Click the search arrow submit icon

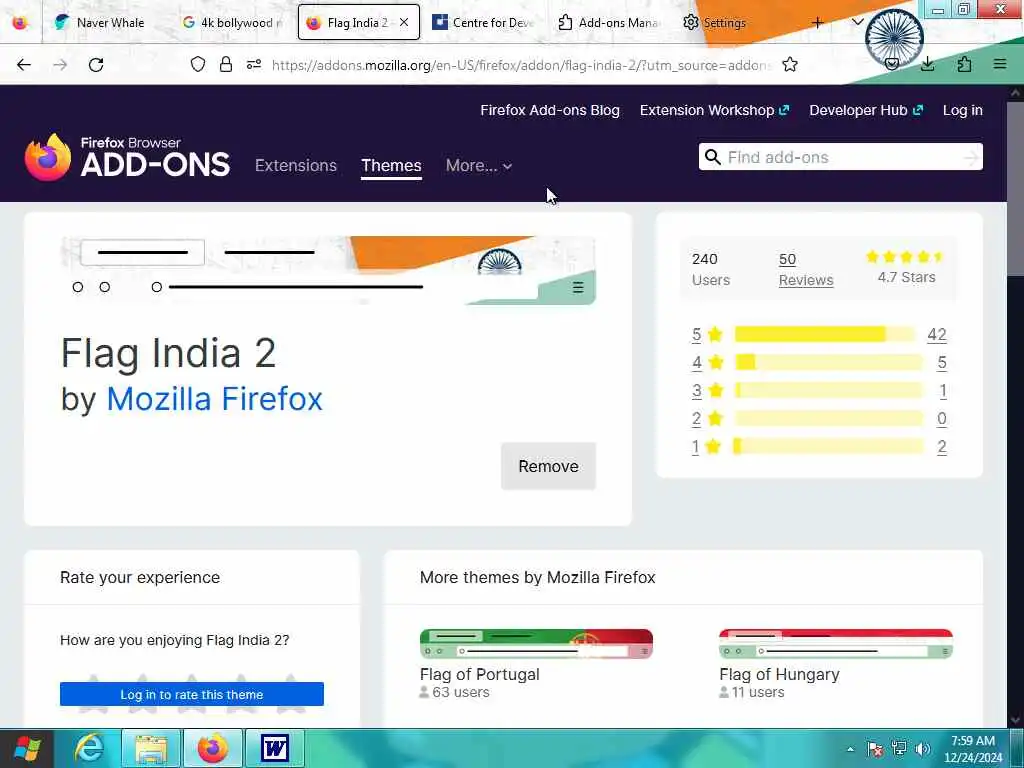point(971,157)
